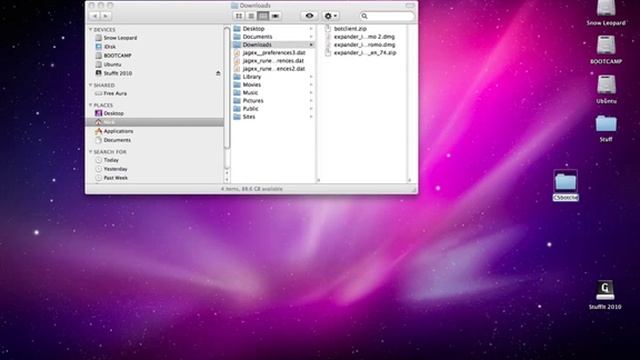Go forward with the Finder forward arrow
This screenshot has height=360, width=640.
[x=106, y=16]
